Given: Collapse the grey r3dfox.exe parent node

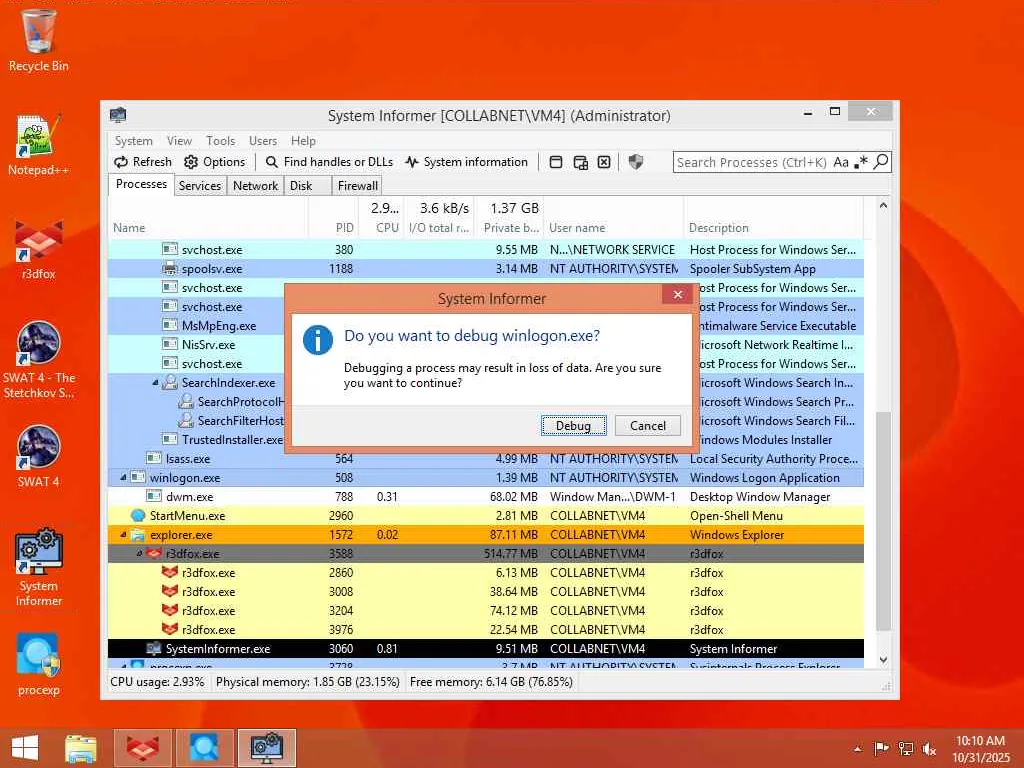Looking at the screenshot, I should pos(139,554).
